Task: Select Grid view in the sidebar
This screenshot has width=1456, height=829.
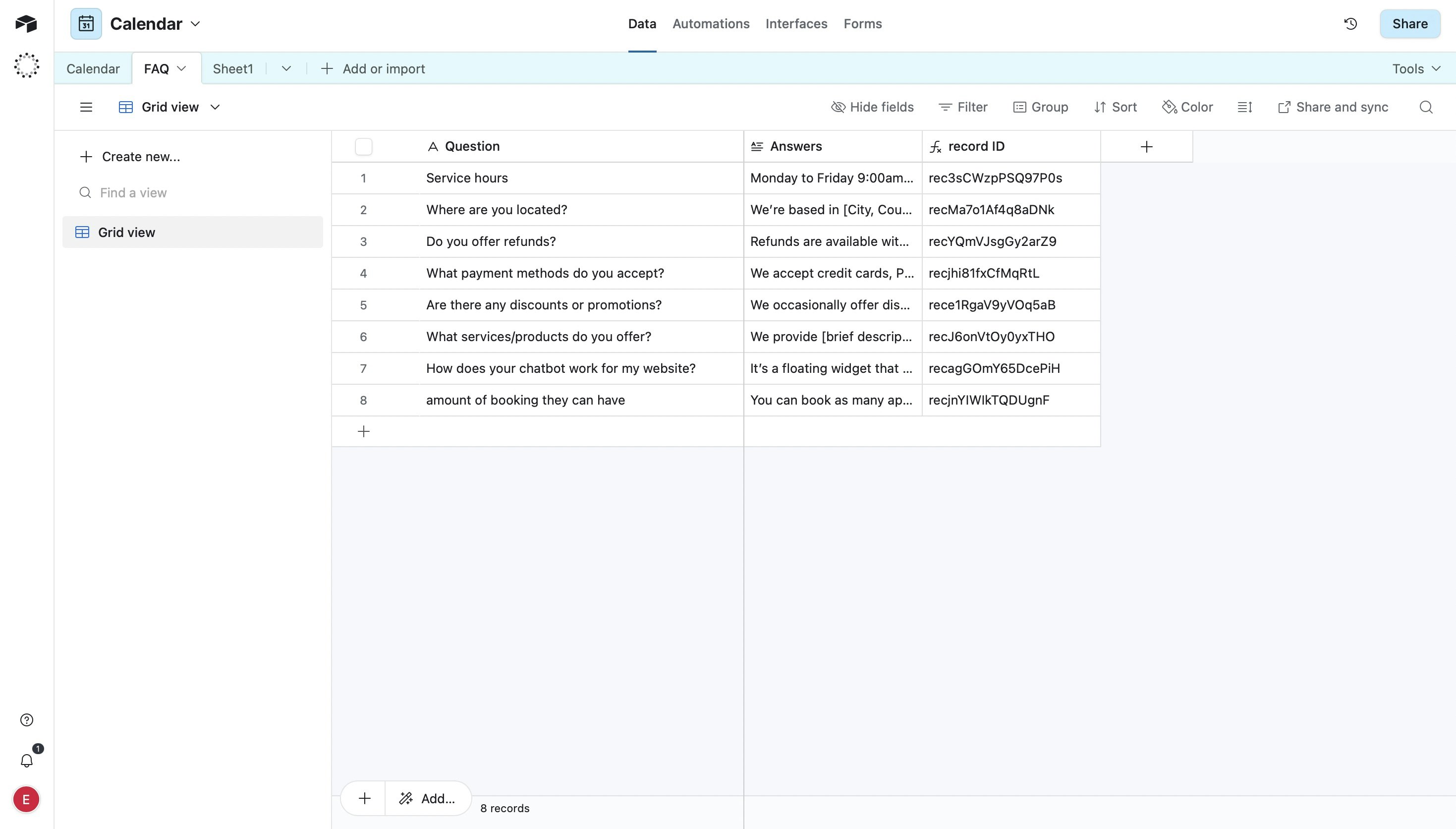Action: click(193, 233)
